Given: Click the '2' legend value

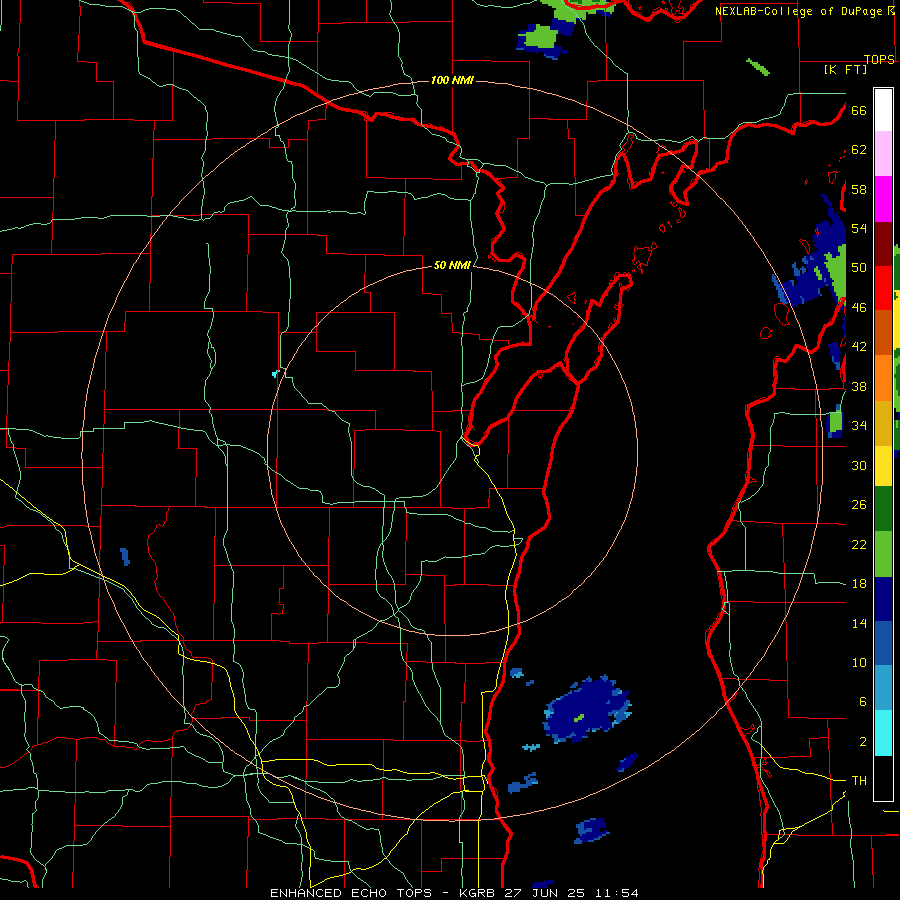Looking at the screenshot, I should tap(863, 742).
